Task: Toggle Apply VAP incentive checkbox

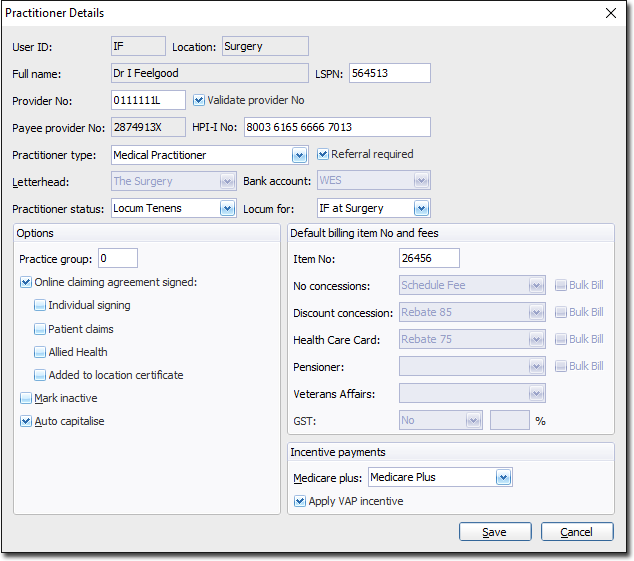Action: click(x=300, y=501)
